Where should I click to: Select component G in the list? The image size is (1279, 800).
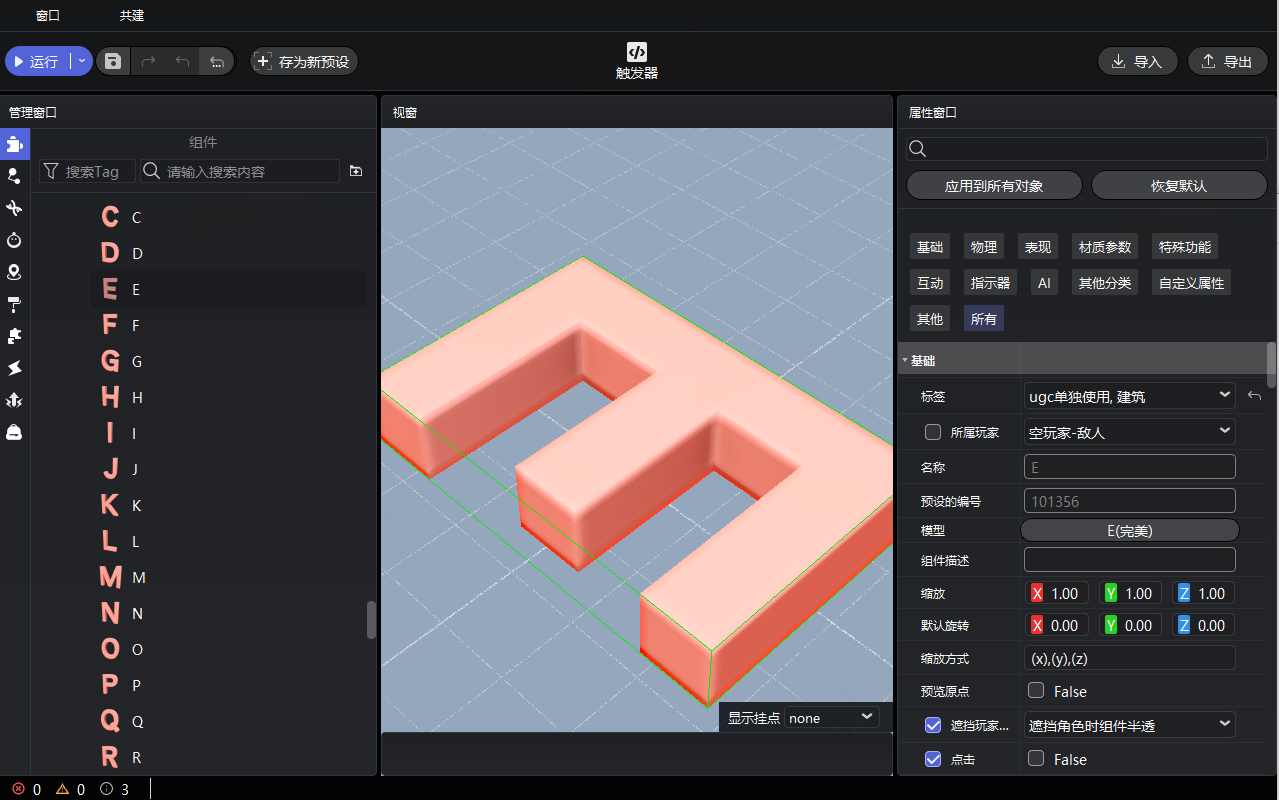coord(137,361)
